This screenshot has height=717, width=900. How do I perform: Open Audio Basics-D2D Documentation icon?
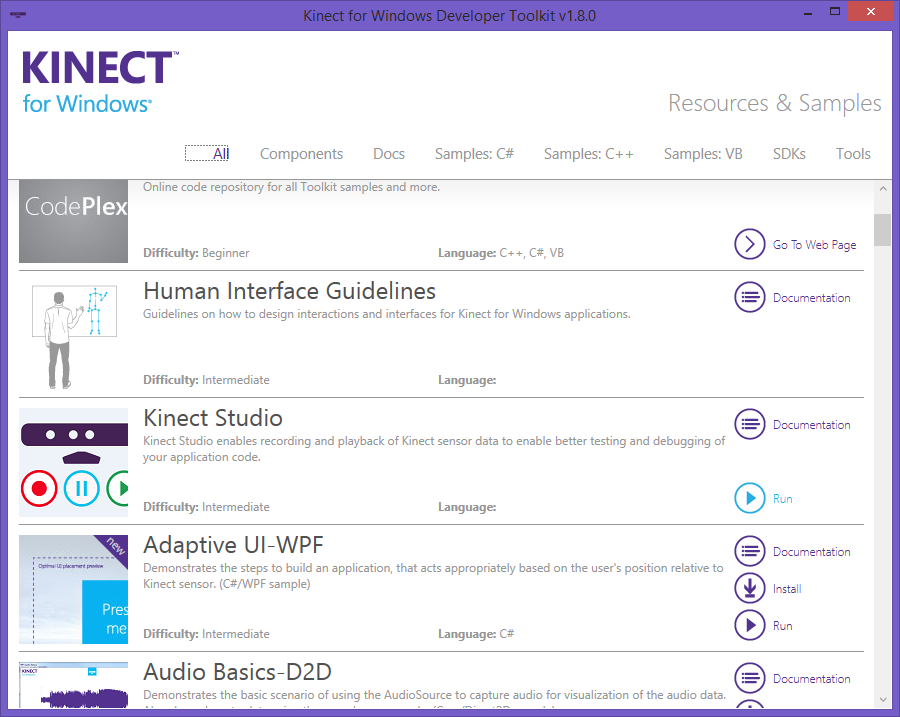point(749,679)
